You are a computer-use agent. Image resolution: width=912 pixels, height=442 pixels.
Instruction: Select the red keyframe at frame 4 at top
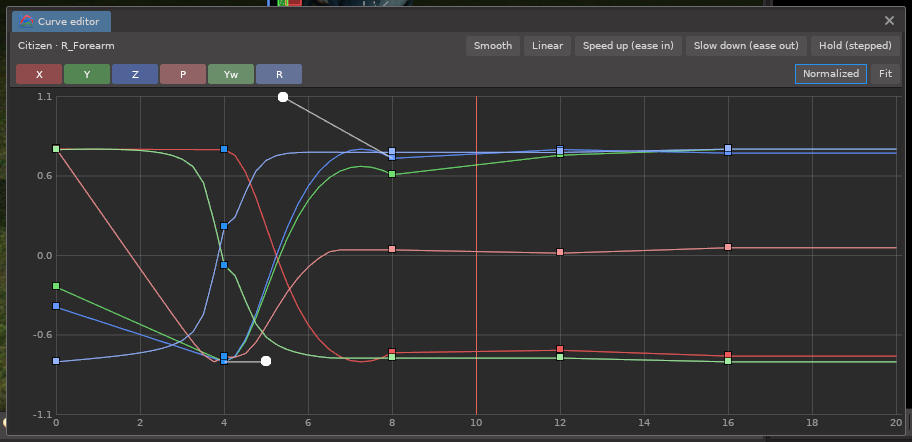click(224, 149)
